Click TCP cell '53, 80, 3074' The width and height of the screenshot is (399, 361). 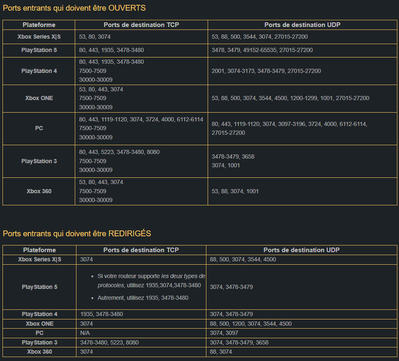[95, 37]
